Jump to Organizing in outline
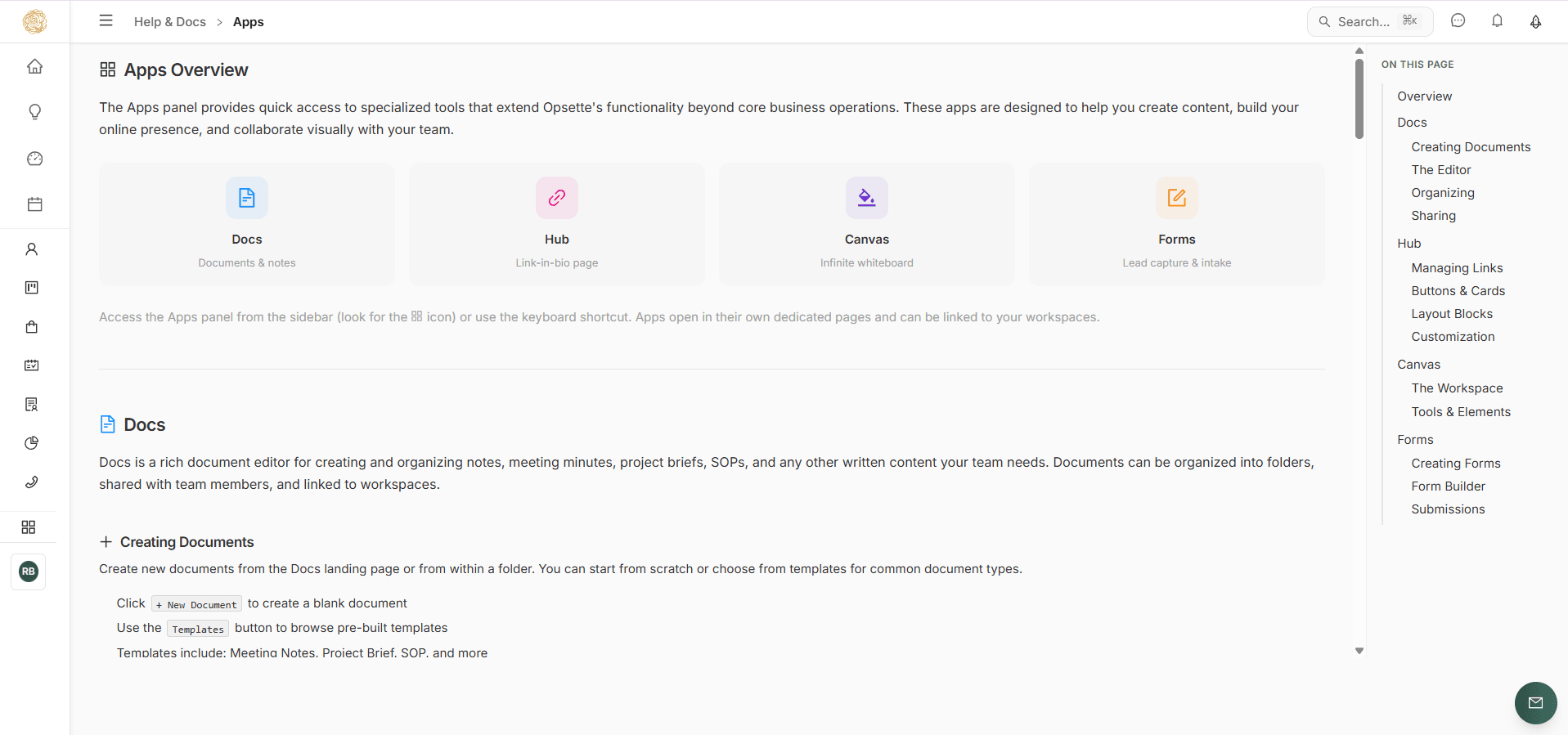Screen dimensions: 1568x735 (1443, 193)
